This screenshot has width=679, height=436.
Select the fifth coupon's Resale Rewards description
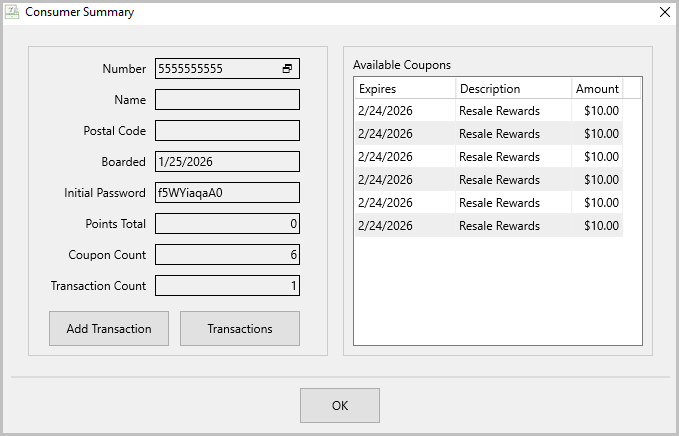coord(499,203)
